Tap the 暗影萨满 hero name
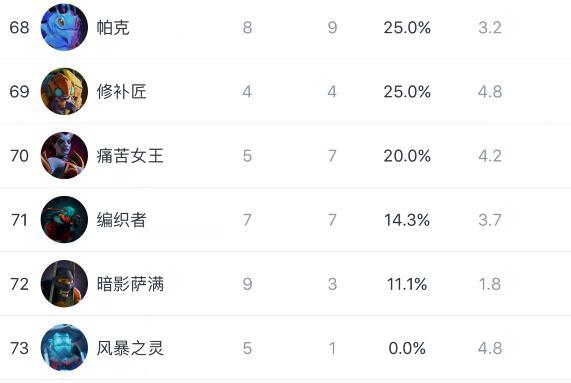The width and height of the screenshot is (571, 383). point(130,284)
